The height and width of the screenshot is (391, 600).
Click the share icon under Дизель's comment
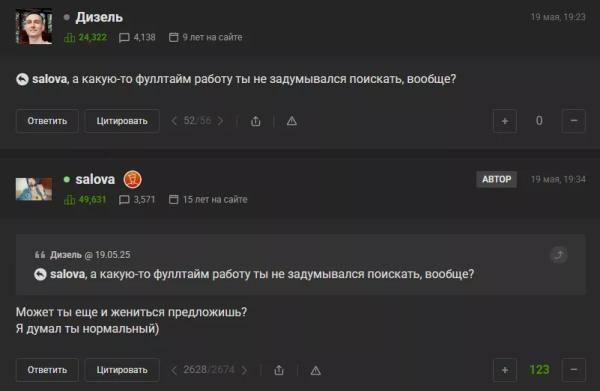256,121
